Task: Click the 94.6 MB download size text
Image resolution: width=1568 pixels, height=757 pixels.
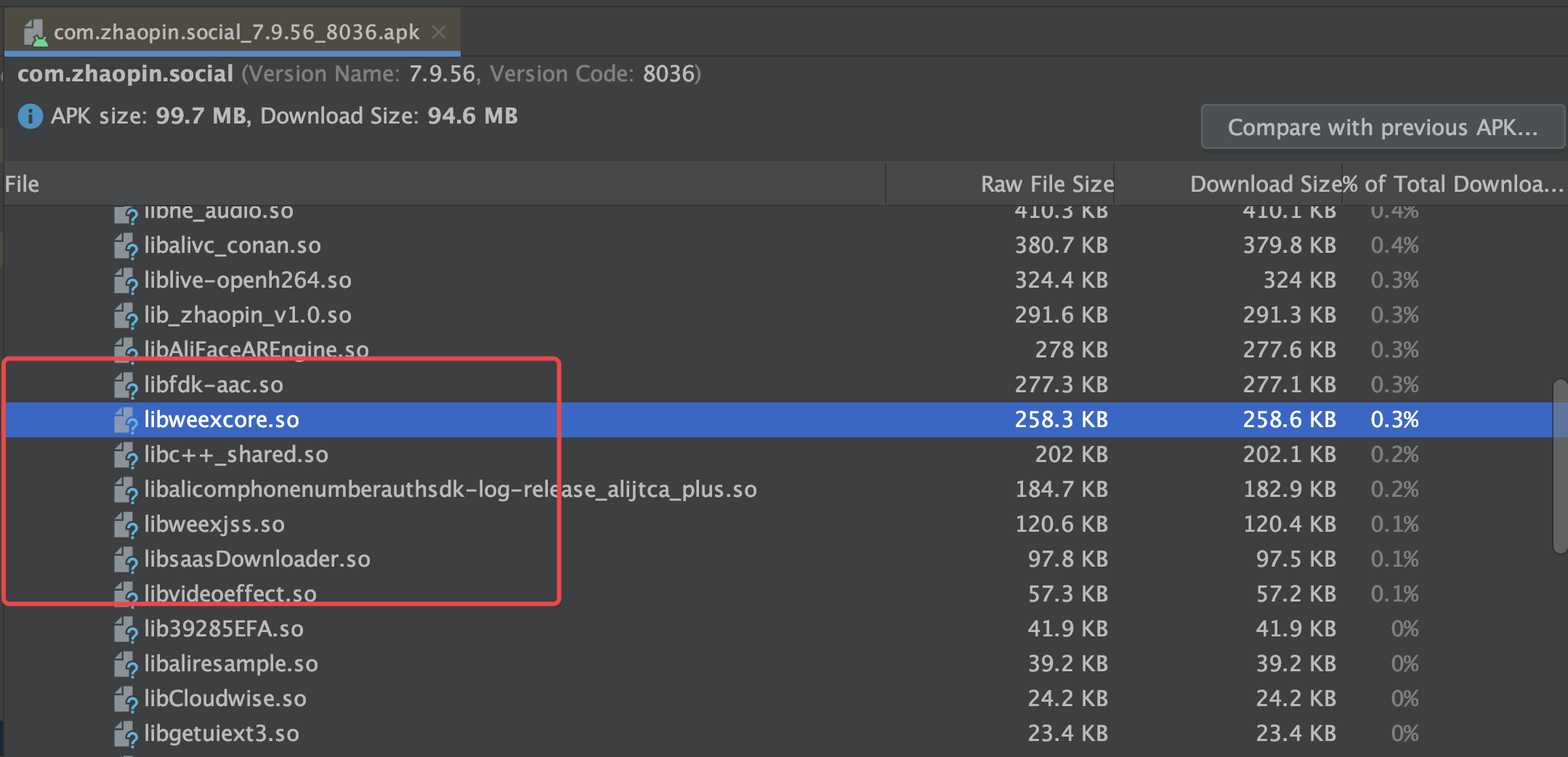Action: point(473,116)
